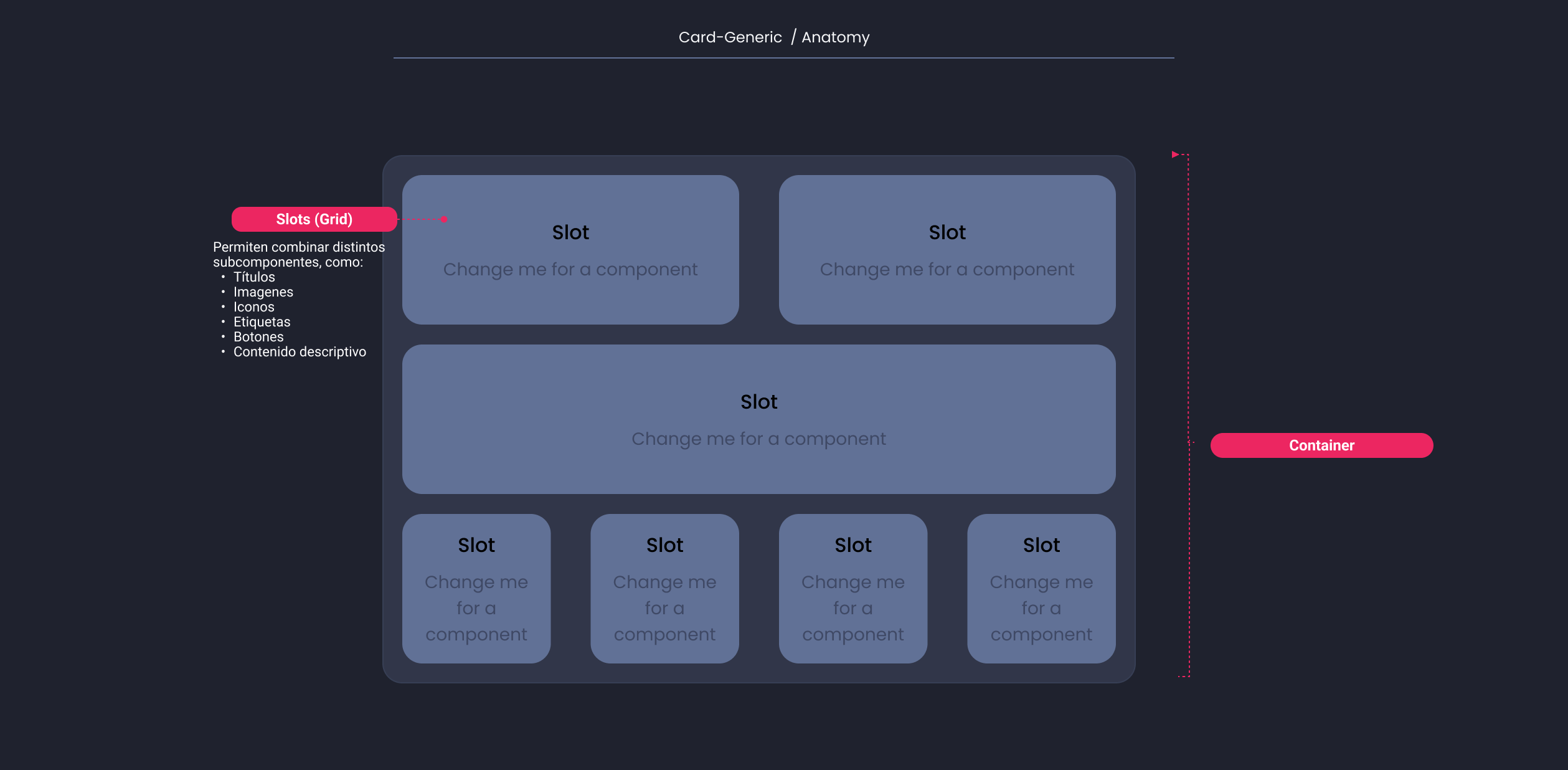Click the Anatomy title text
The height and width of the screenshot is (770, 1568).
(835, 37)
